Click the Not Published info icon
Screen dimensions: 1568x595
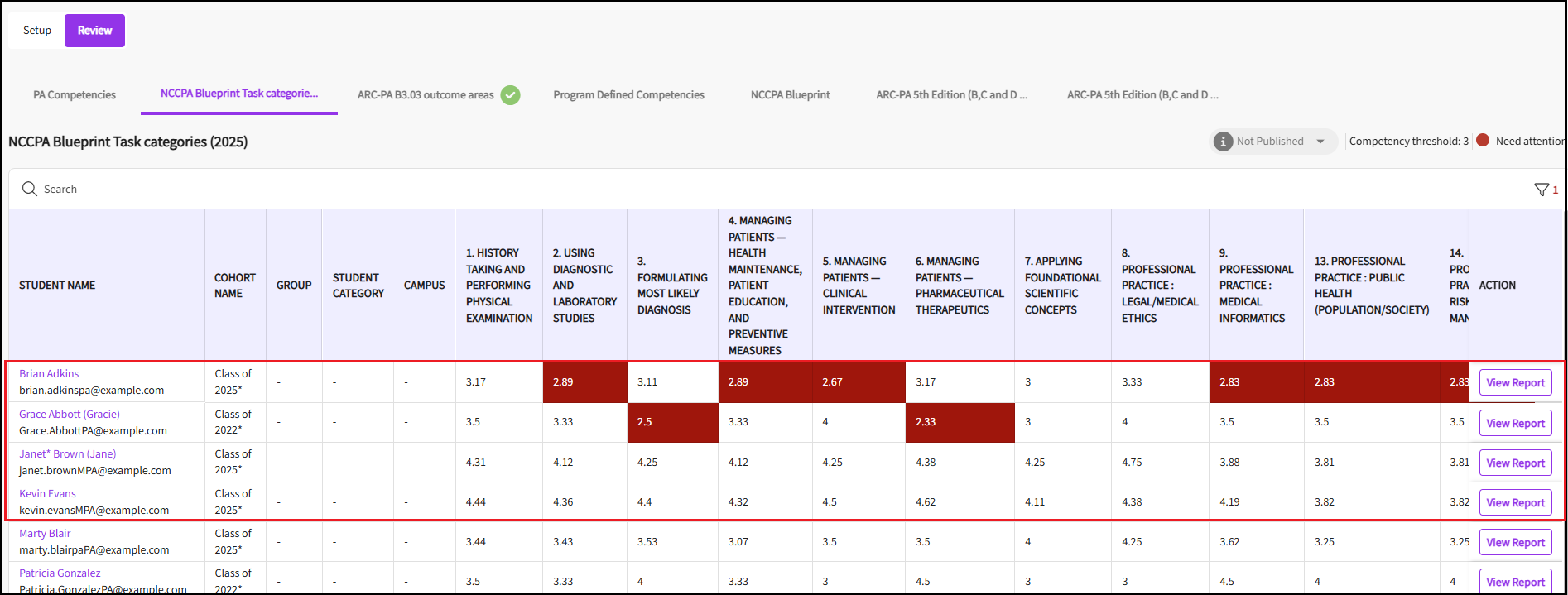coord(1223,142)
